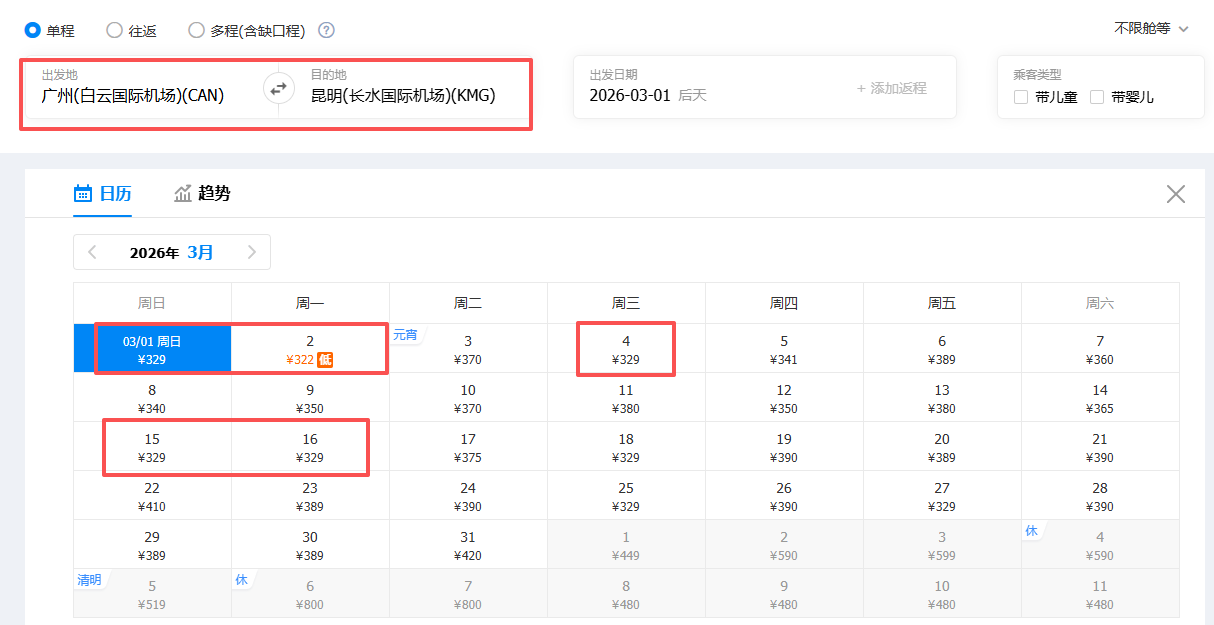Viewport: 1214px width, 625px height.
Task: Switch to the 日历 calendar tab
Action: click(x=103, y=194)
